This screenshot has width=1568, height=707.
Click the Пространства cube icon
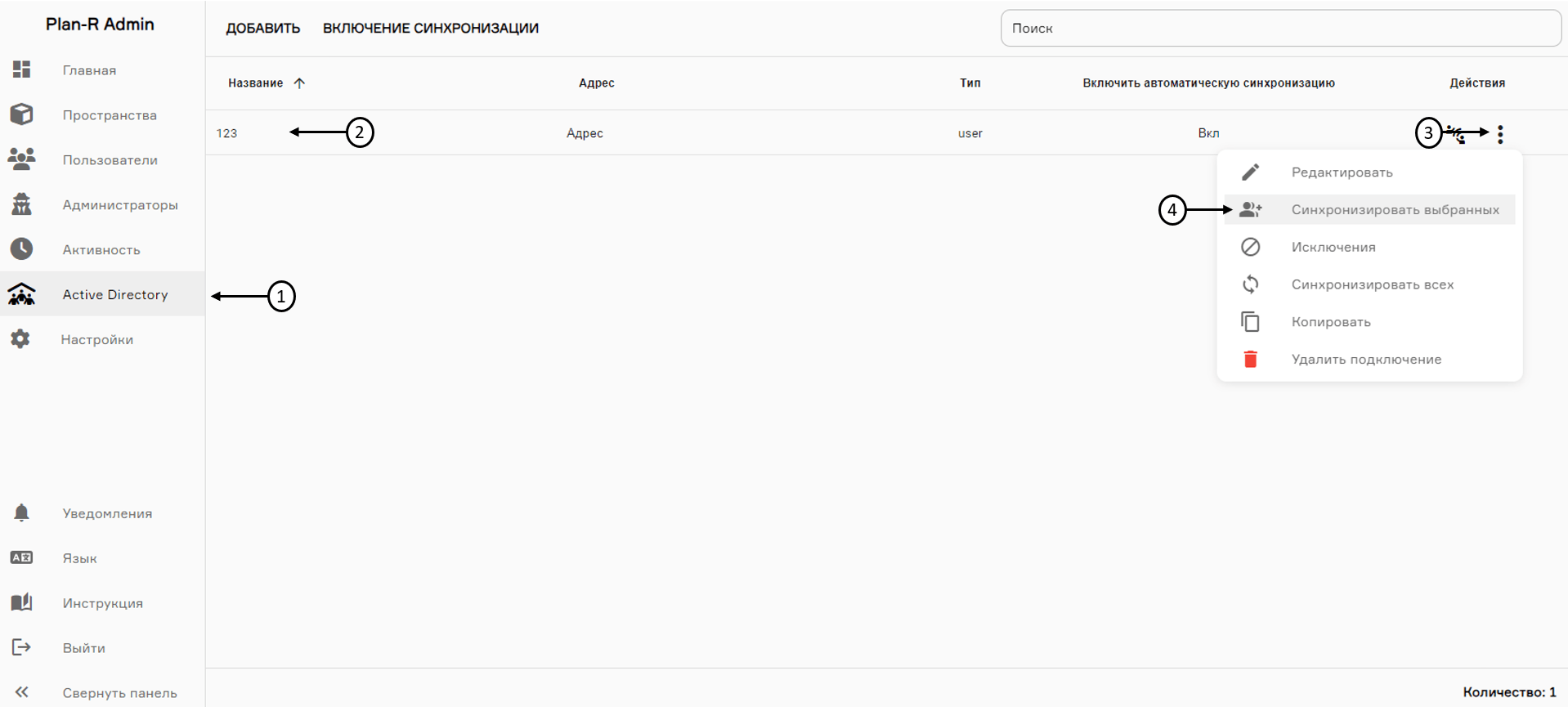22,114
